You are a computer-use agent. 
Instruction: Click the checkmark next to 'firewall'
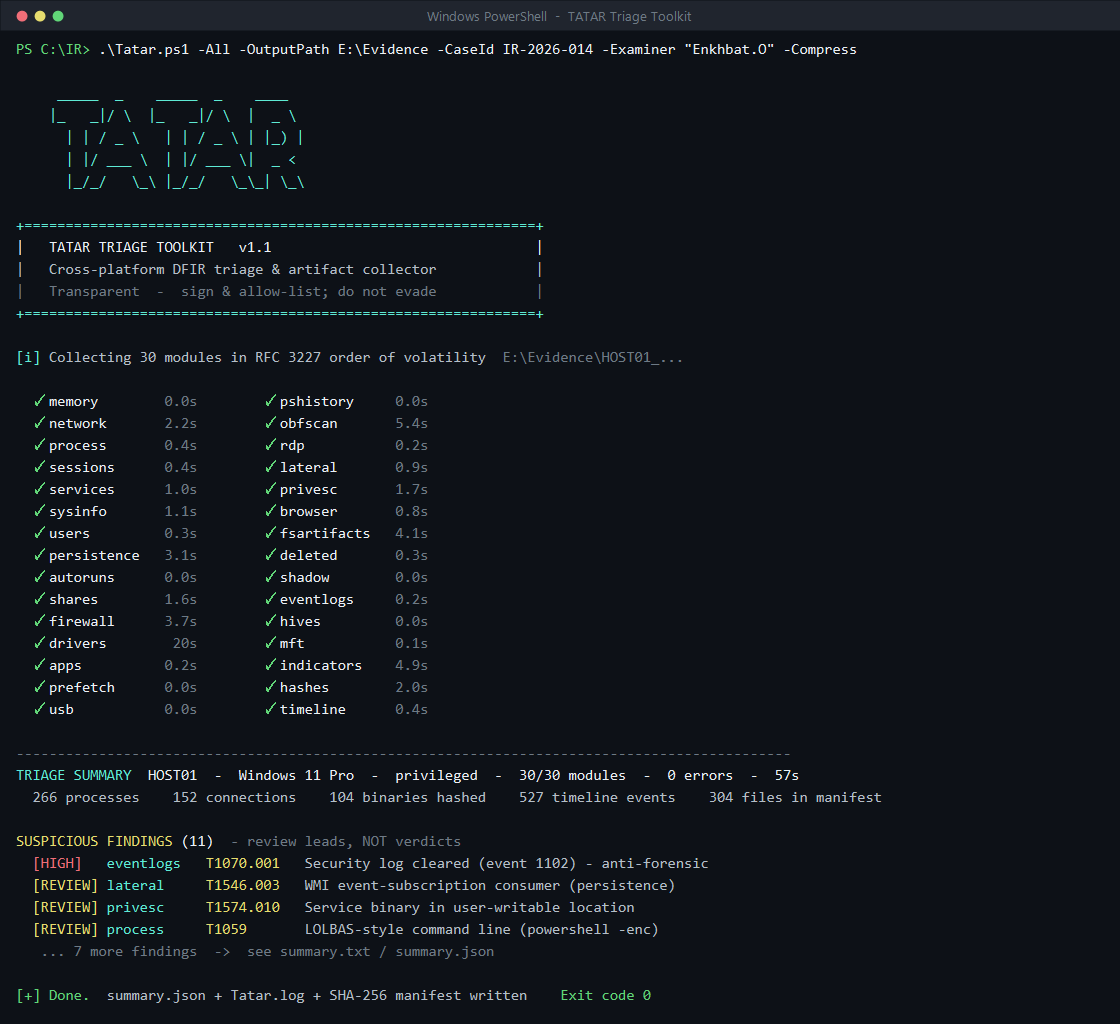coord(39,621)
